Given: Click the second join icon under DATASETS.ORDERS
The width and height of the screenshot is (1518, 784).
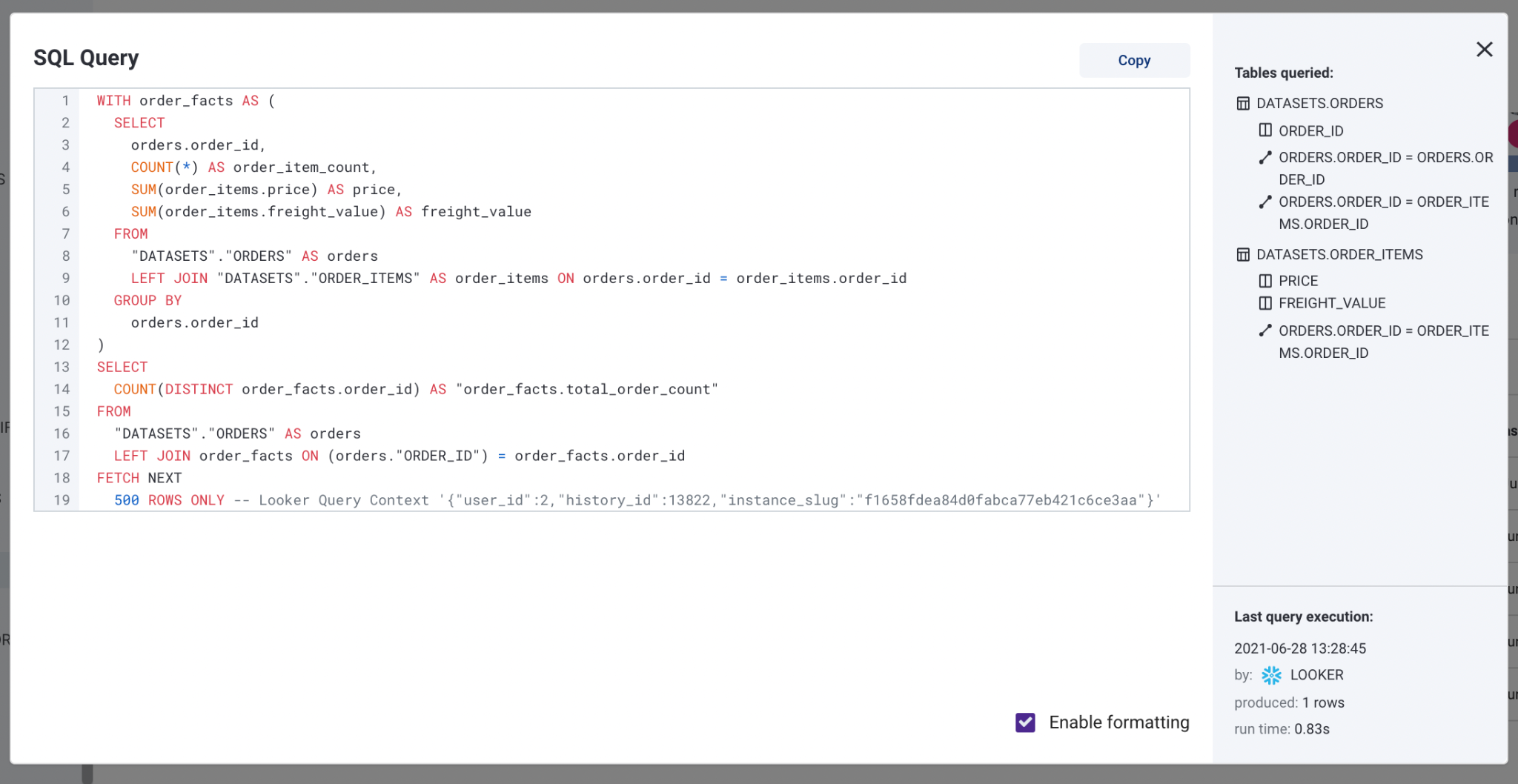Looking at the screenshot, I should [x=1265, y=202].
